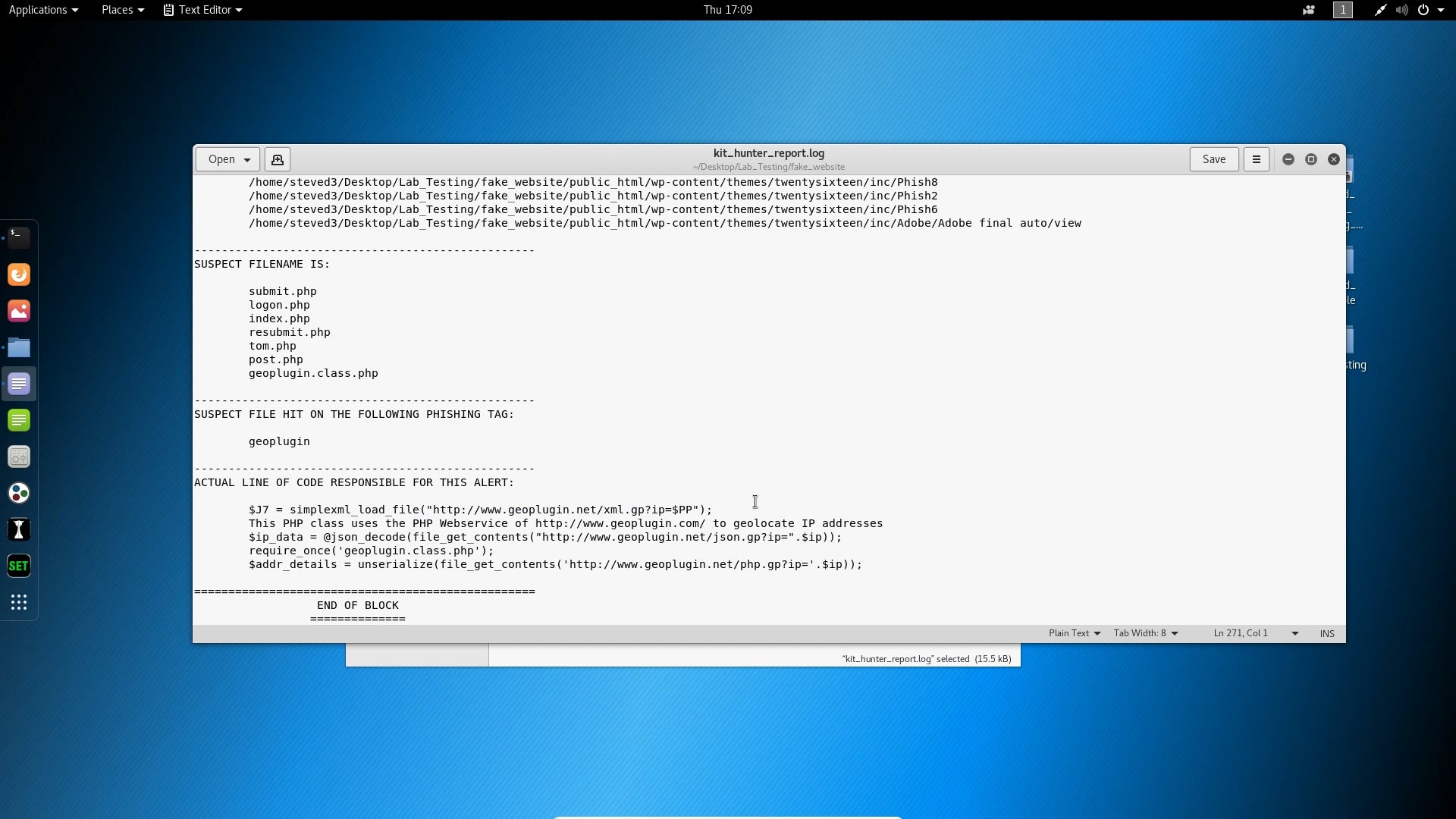This screenshot has height=819, width=1456.
Task: Click the Text Editor folder path subtitle
Action: (768, 167)
